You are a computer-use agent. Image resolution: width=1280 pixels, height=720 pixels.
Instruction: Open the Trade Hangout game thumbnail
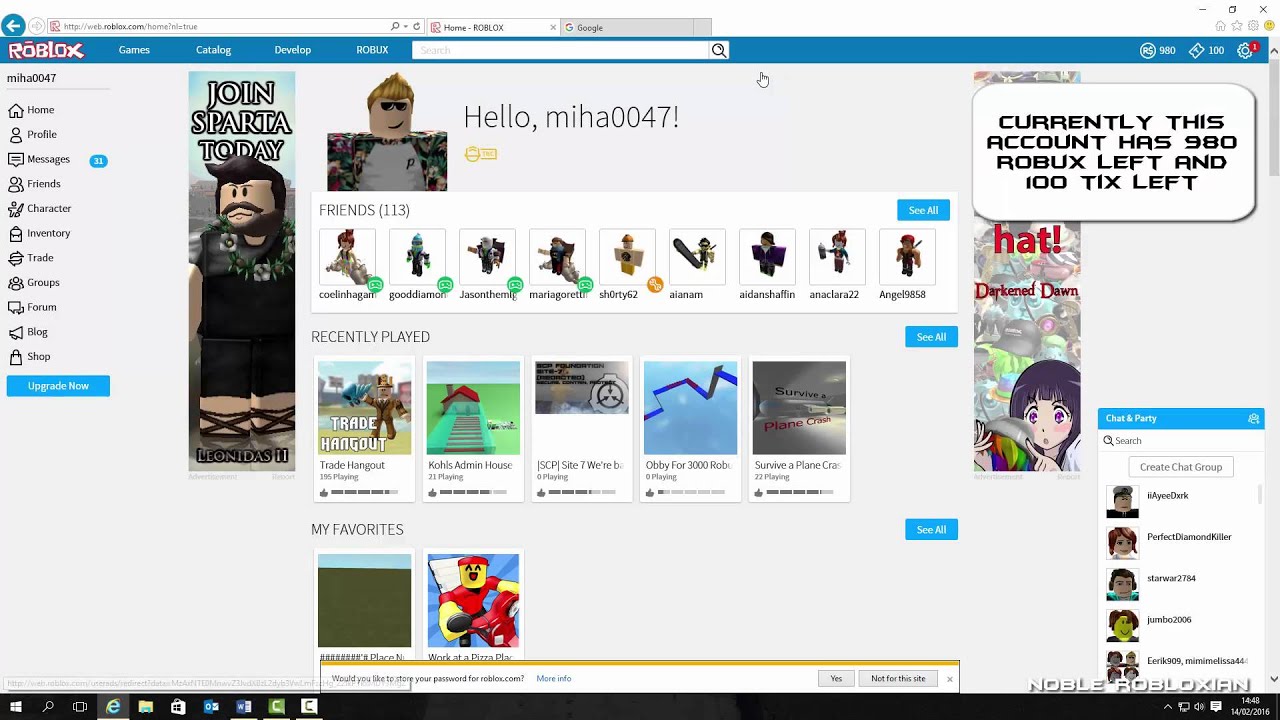364,408
